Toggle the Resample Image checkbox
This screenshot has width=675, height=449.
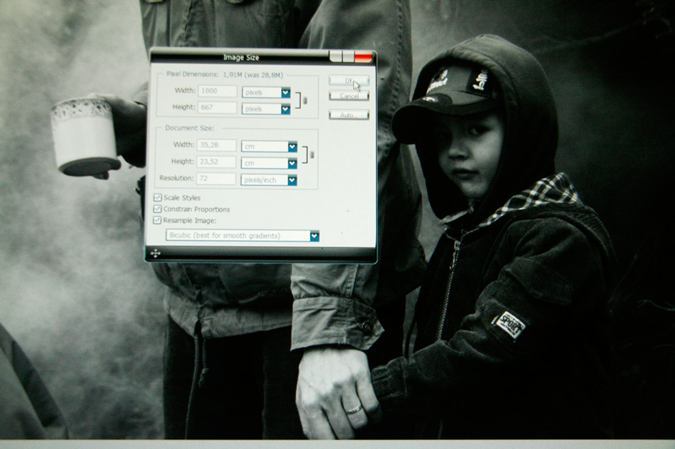[x=158, y=220]
